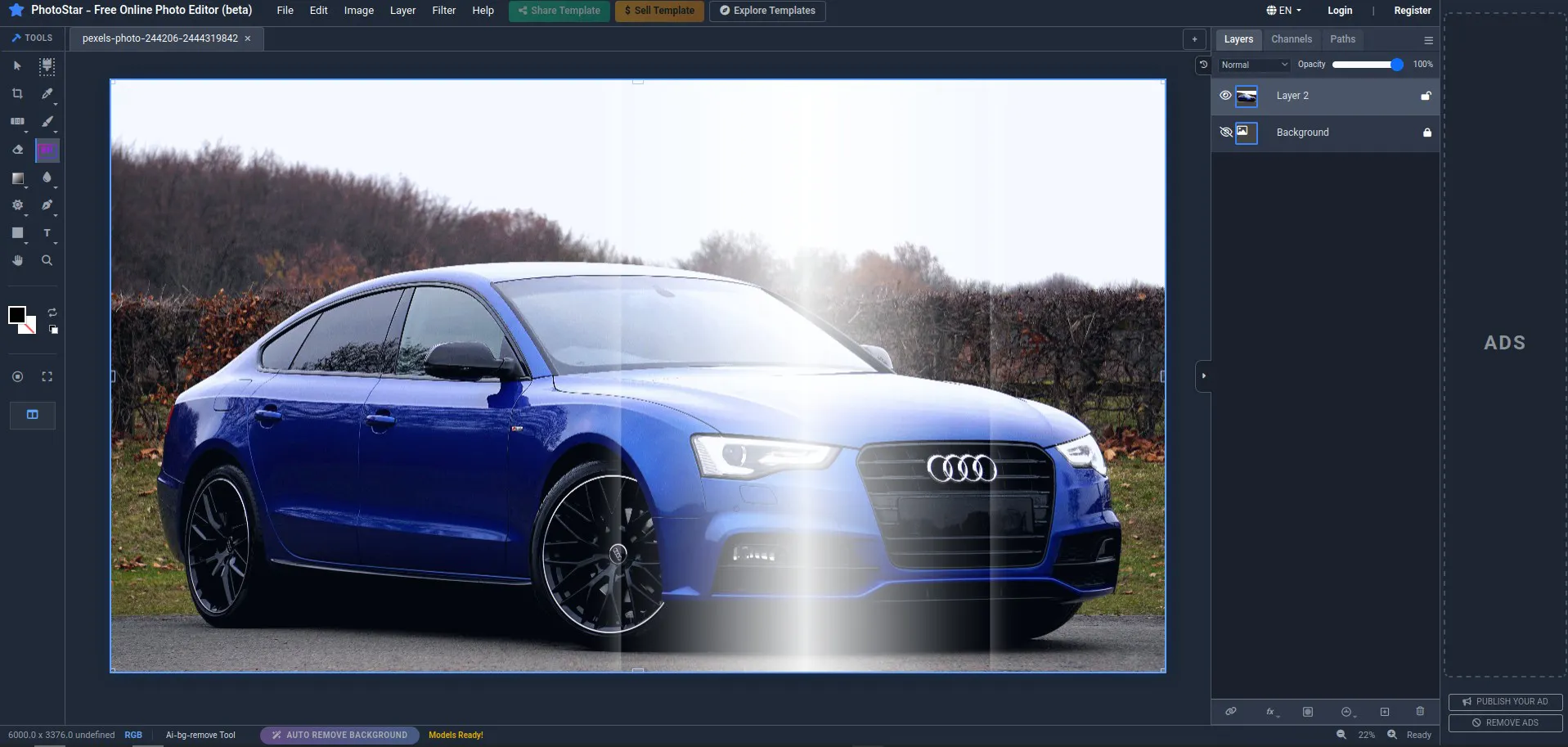Add a layer mask

[1308, 712]
